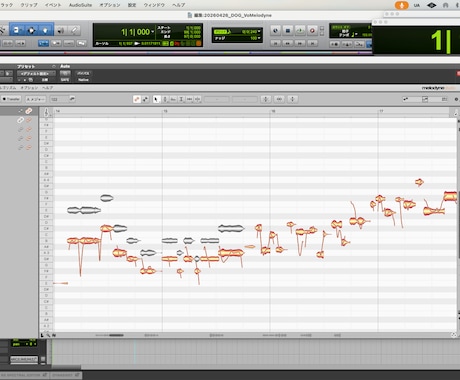Viewport: 460px width, 380px height.
Task: Adjust the Melodyne horizontal scrollbar thumb
Action: (x=116, y=335)
